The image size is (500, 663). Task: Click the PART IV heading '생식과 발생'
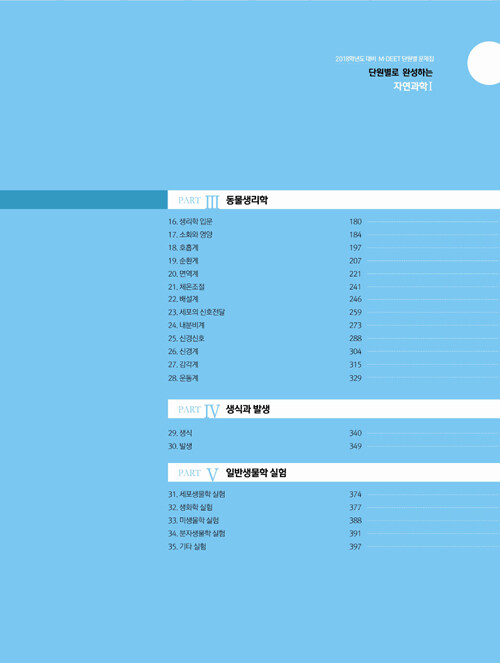[x=248, y=409]
